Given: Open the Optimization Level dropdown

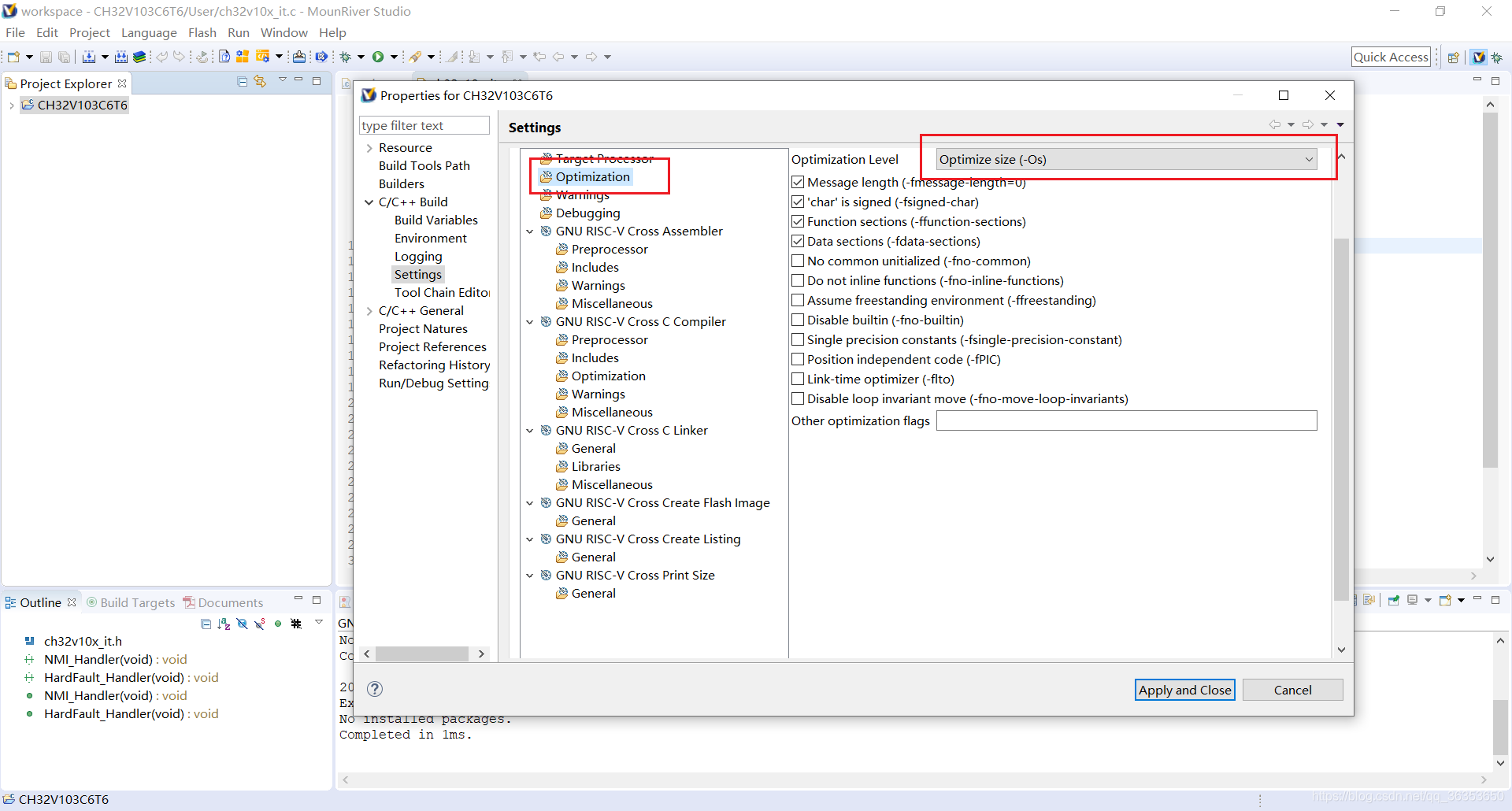Looking at the screenshot, I should tap(1126, 159).
